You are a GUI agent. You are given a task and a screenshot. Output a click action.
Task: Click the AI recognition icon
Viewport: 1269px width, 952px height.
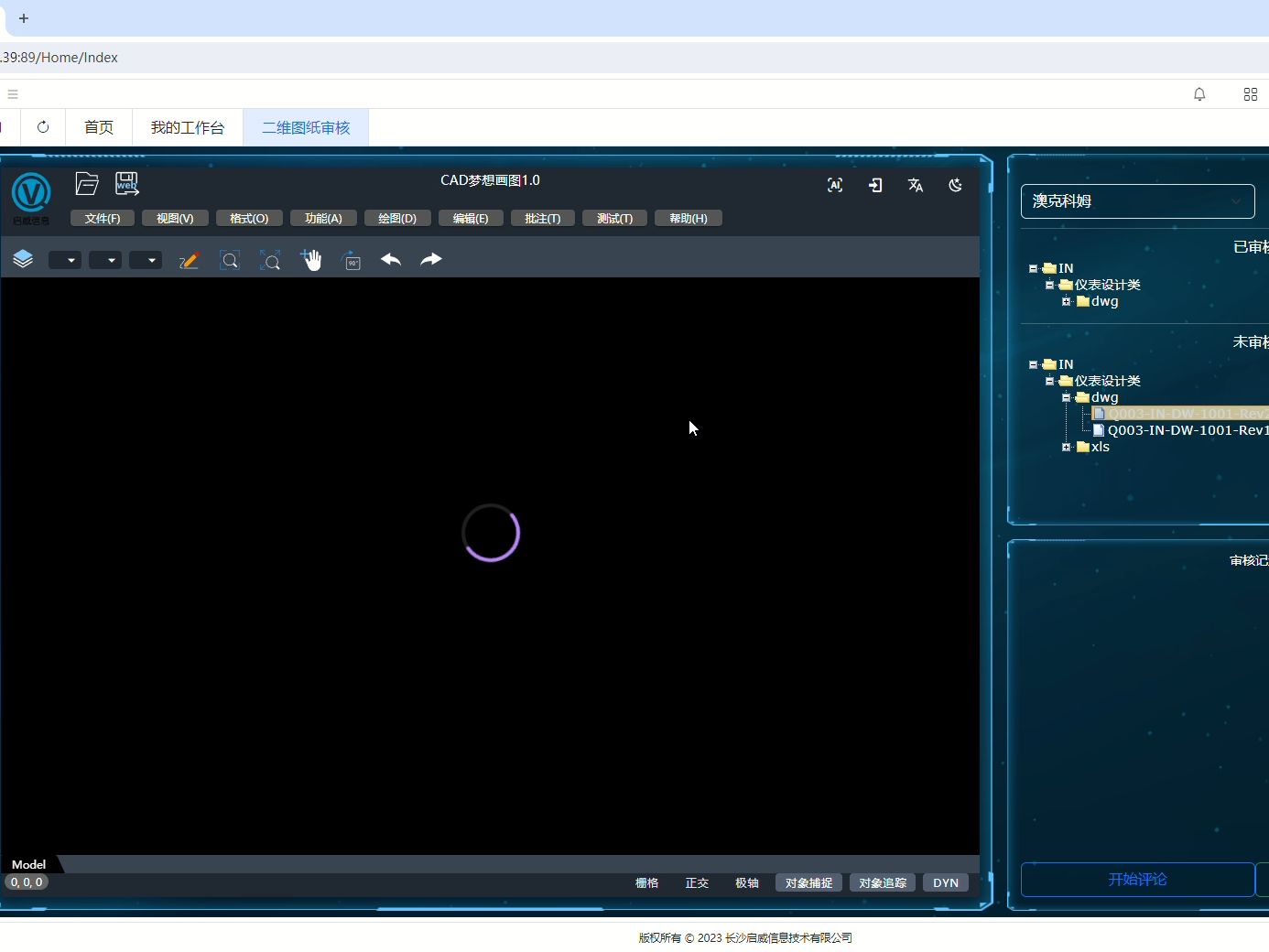click(x=835, y=185)
